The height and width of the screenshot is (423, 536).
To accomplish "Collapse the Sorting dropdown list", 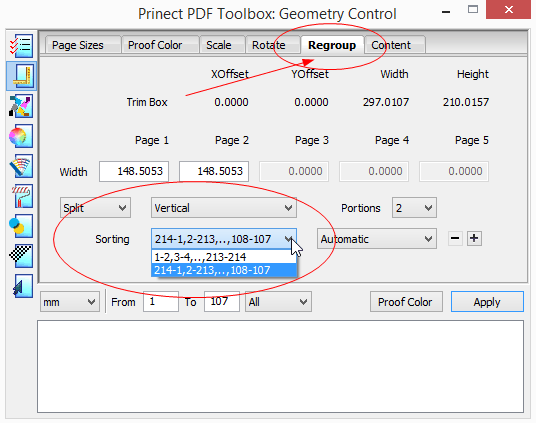I will pyautogui.click(x=224, y=239).
